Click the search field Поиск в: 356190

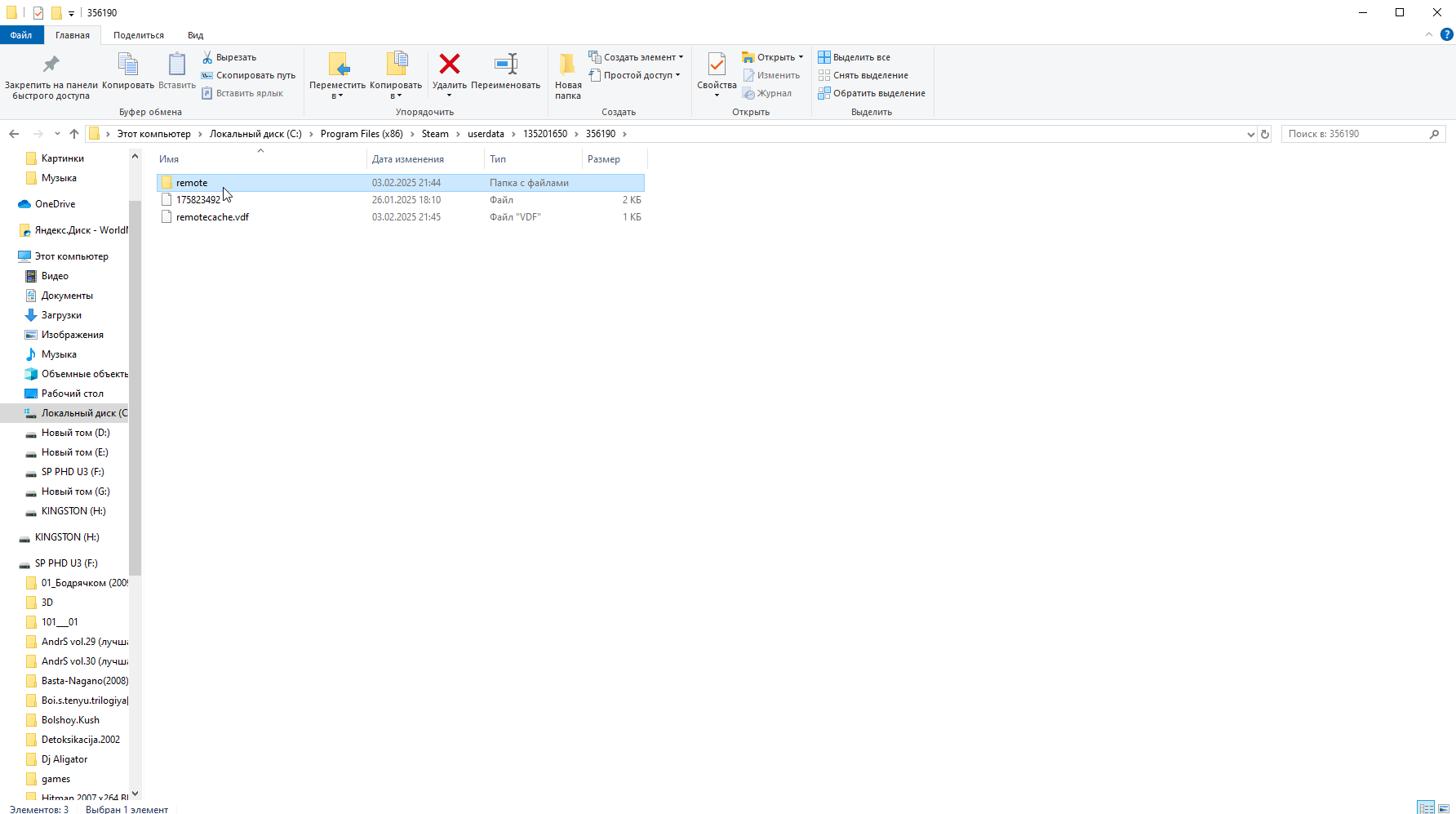[x=1355, y=134]
